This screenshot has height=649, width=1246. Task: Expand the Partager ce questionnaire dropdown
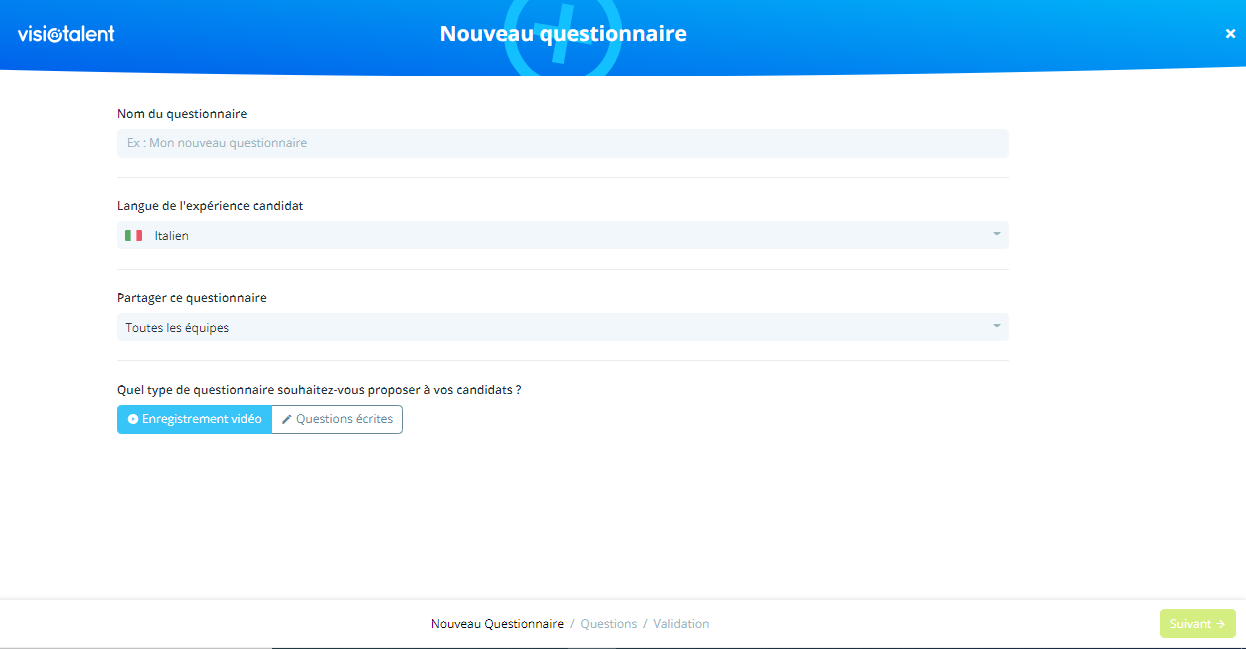tap(562, 327)
